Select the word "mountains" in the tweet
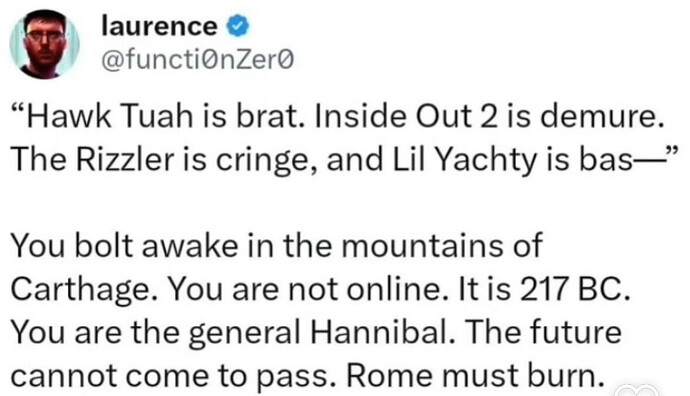This screenshot has width=690, height=396. click(423, 246)
